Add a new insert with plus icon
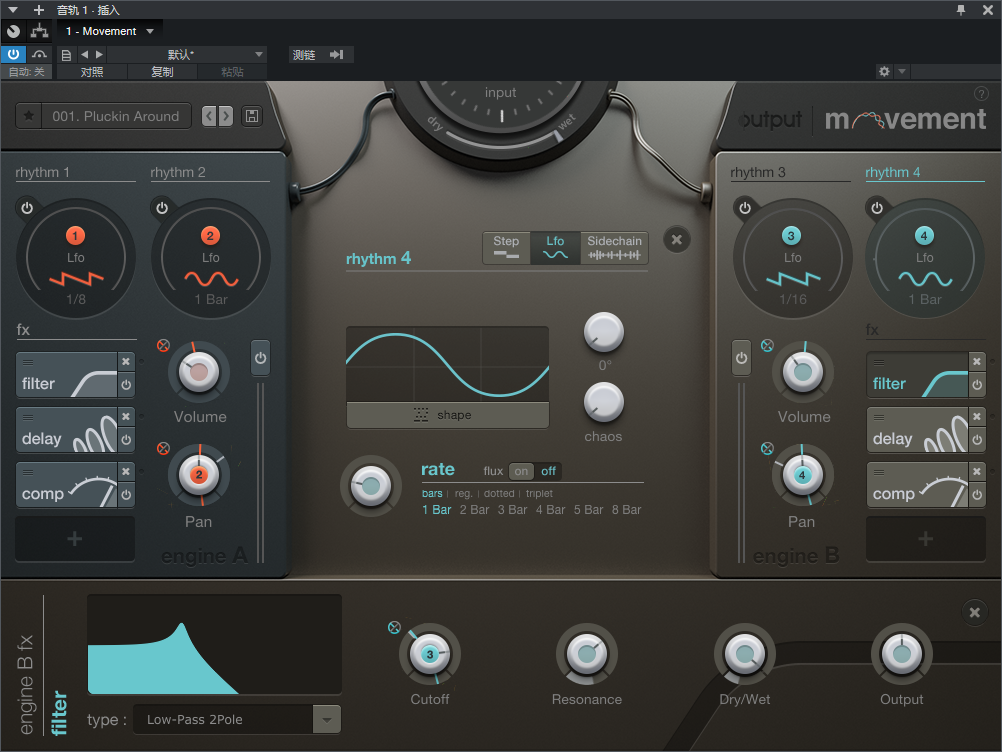 point(39,10)
